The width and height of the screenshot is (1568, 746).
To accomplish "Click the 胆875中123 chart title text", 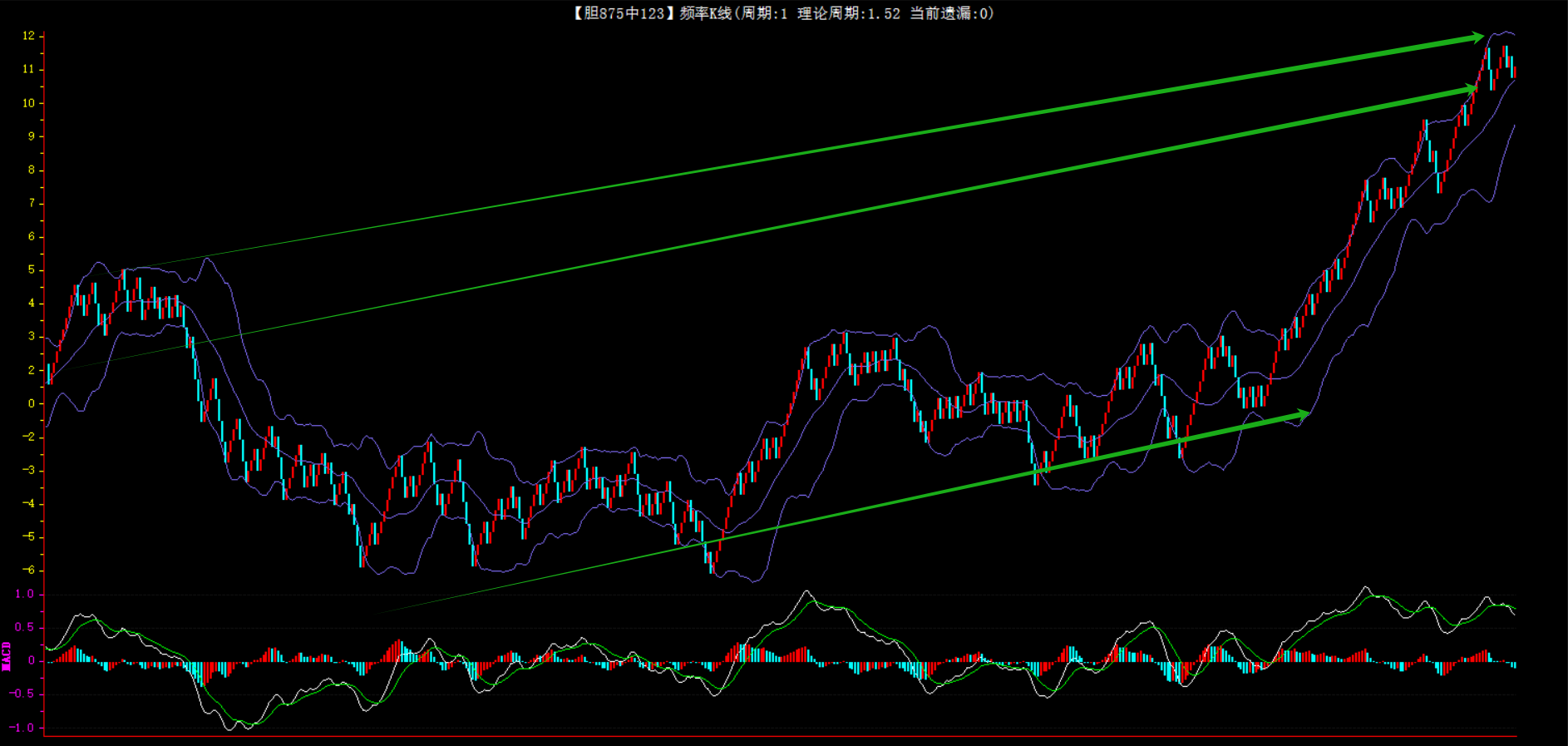I will [620, 13].
